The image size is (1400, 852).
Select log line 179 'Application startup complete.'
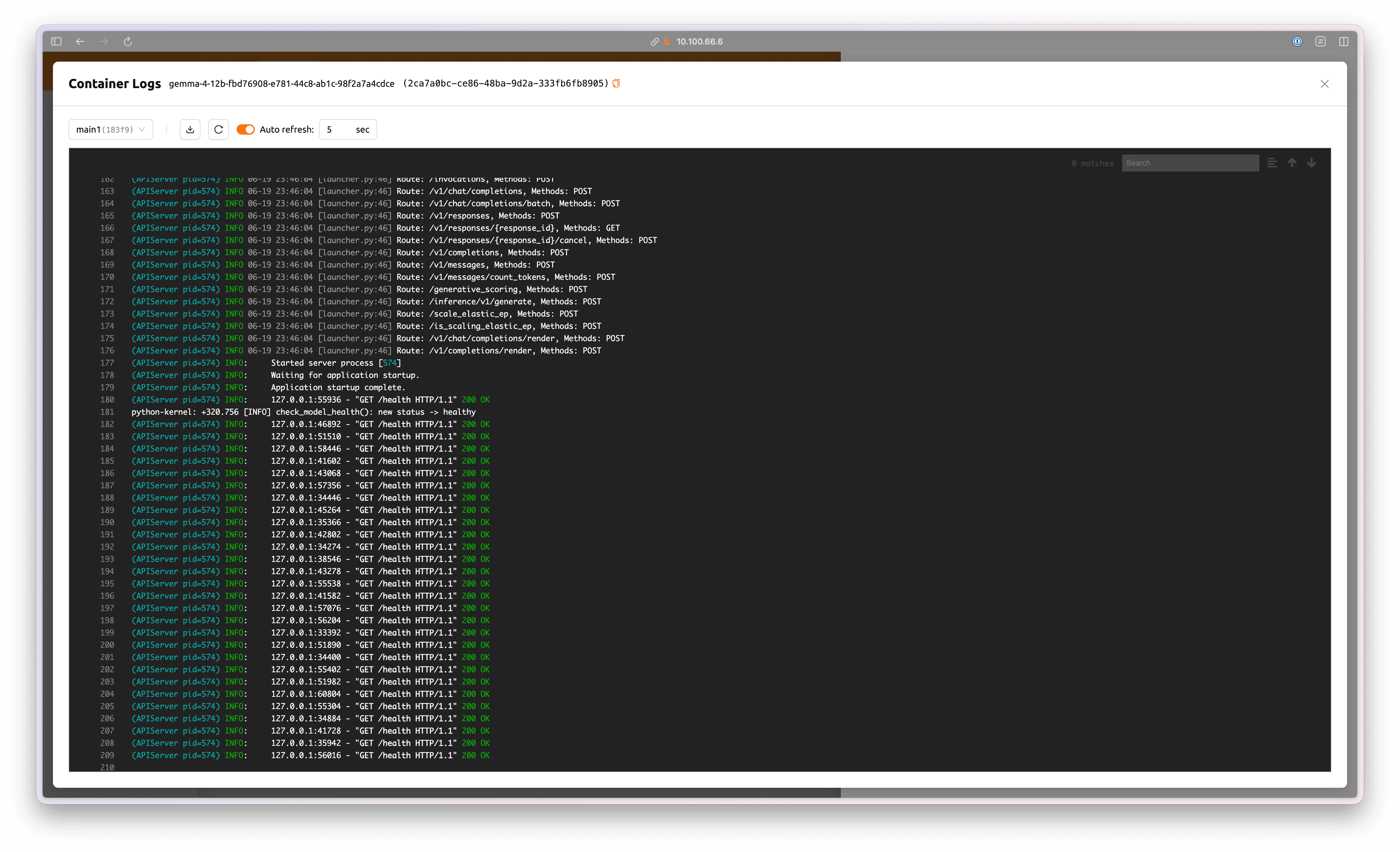click(x=269, y=387)
